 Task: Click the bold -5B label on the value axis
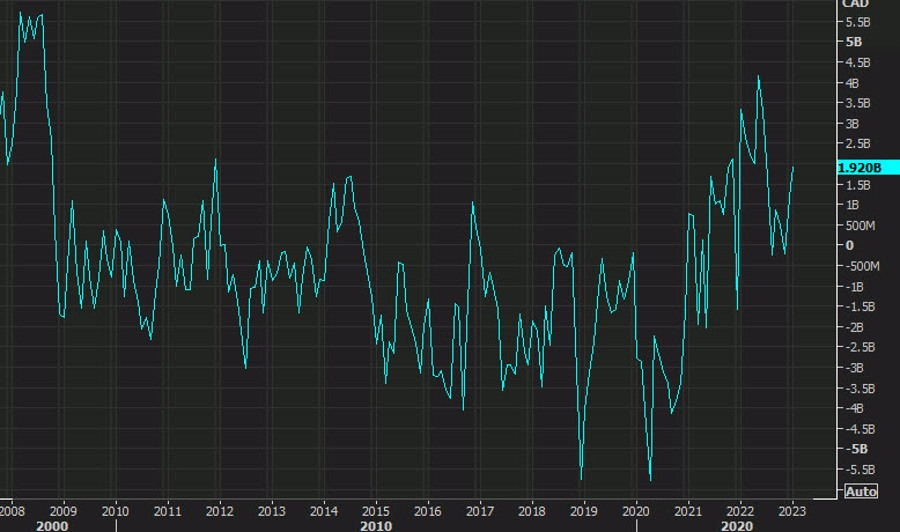[857, 449]
